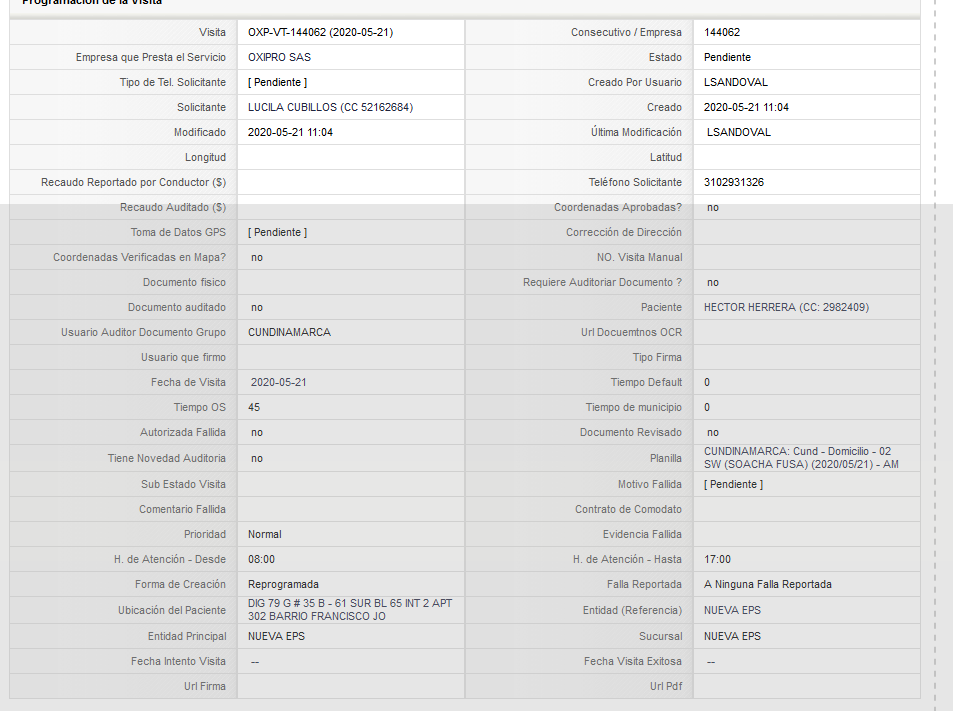This screenshot has width=953, height=711.
Task: Click the Estado Pendiente value
Action: tap(728, 57)
